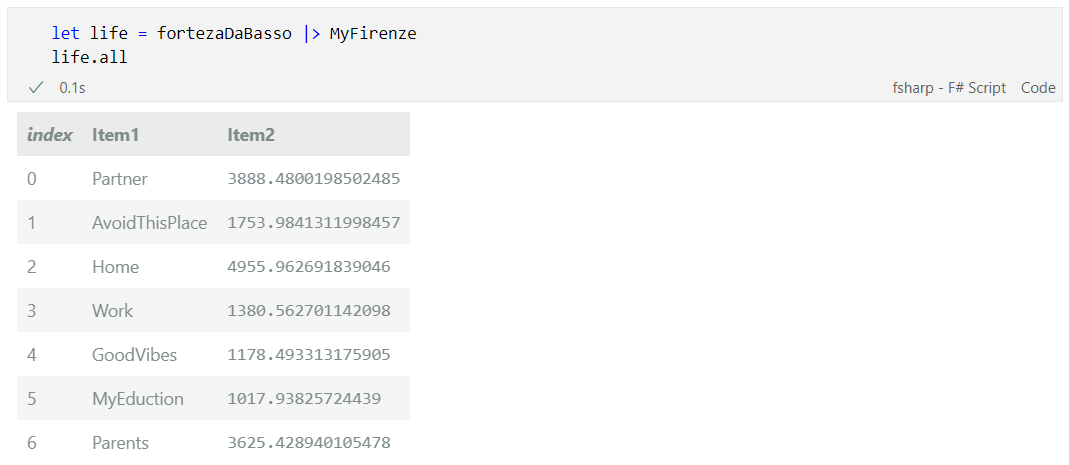Open the Code cell language selector

[1038, 88]
